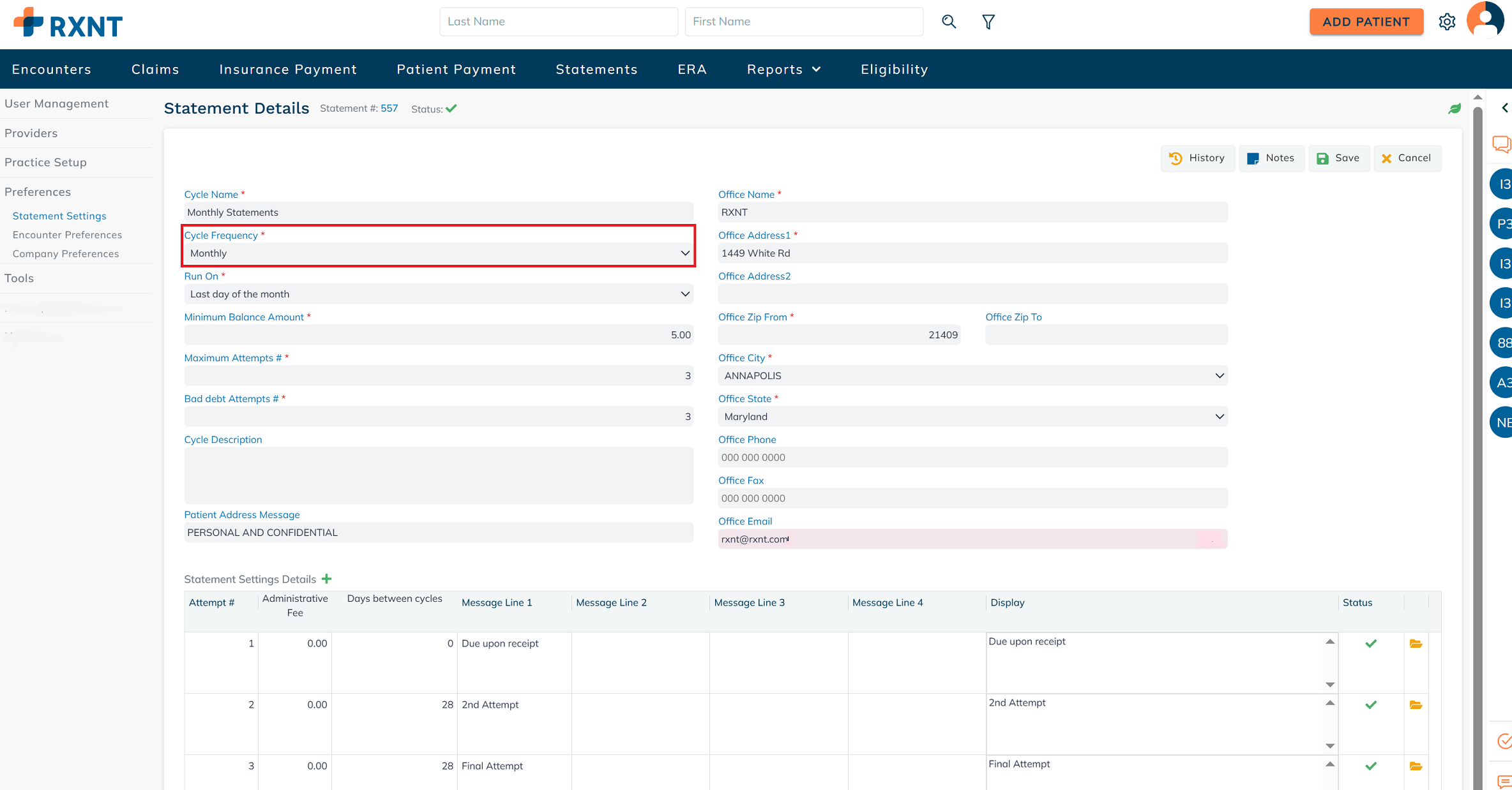
Task: Click the search magnifier icon
Action: [x=949, y=22]
